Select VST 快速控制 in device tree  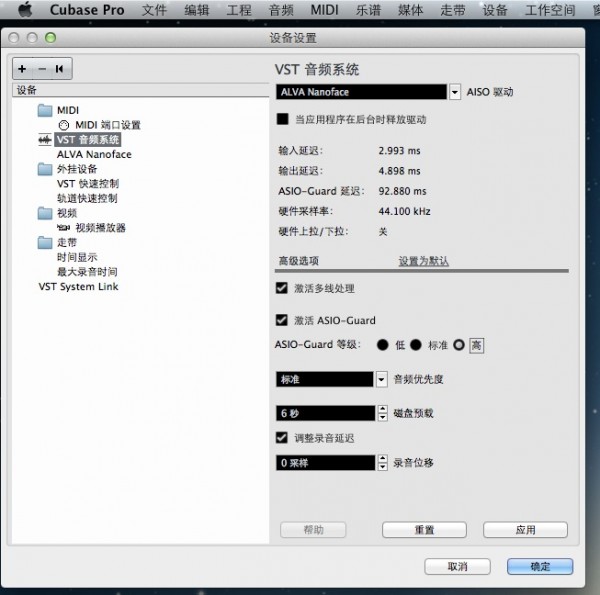click(88, 184)
